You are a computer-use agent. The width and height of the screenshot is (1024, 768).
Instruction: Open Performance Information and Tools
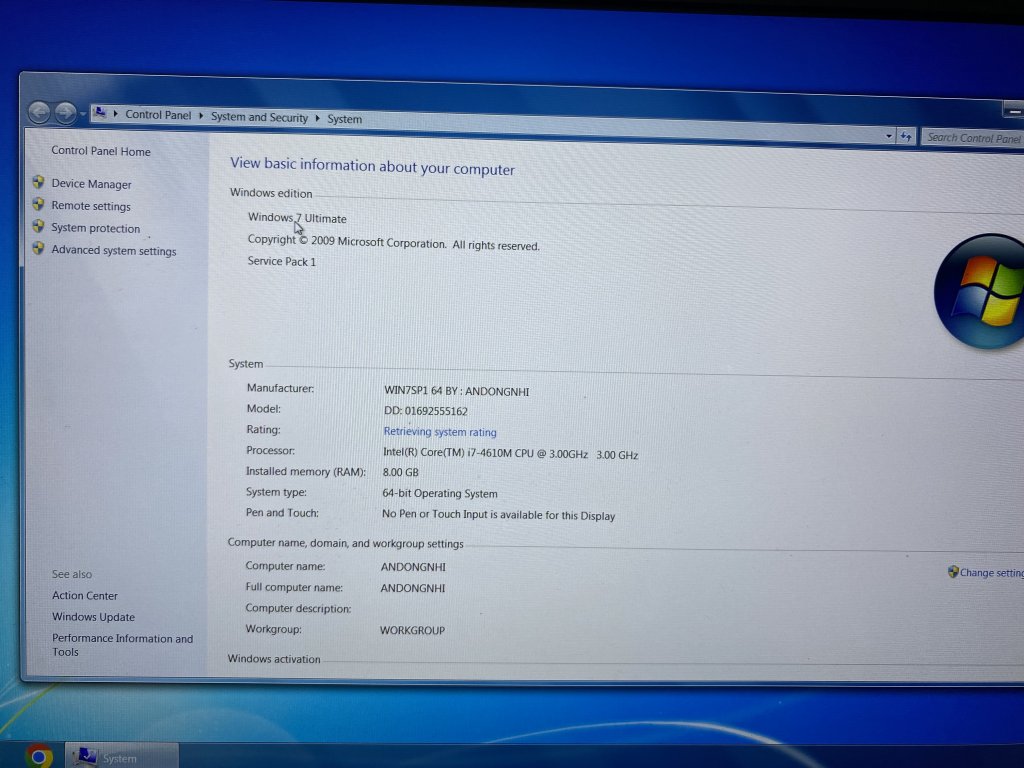coord(122,645)
